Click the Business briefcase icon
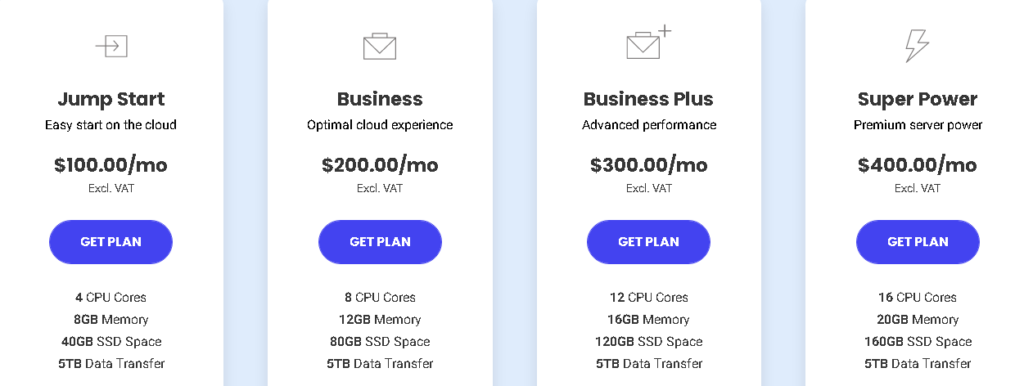The image size is (1024, 386). 379,46
